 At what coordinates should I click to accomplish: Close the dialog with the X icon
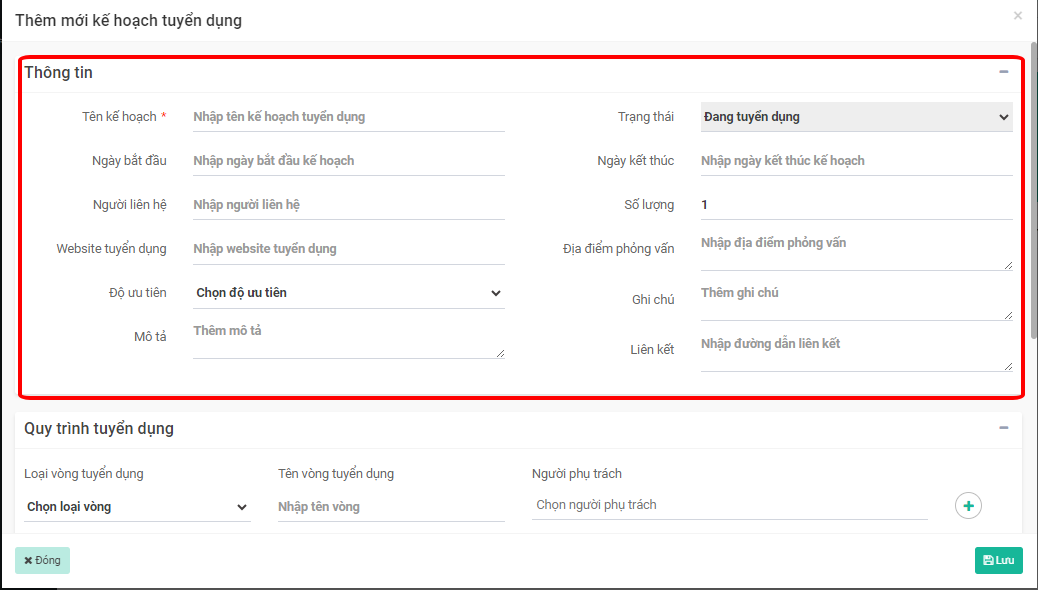coord(1018,16)
